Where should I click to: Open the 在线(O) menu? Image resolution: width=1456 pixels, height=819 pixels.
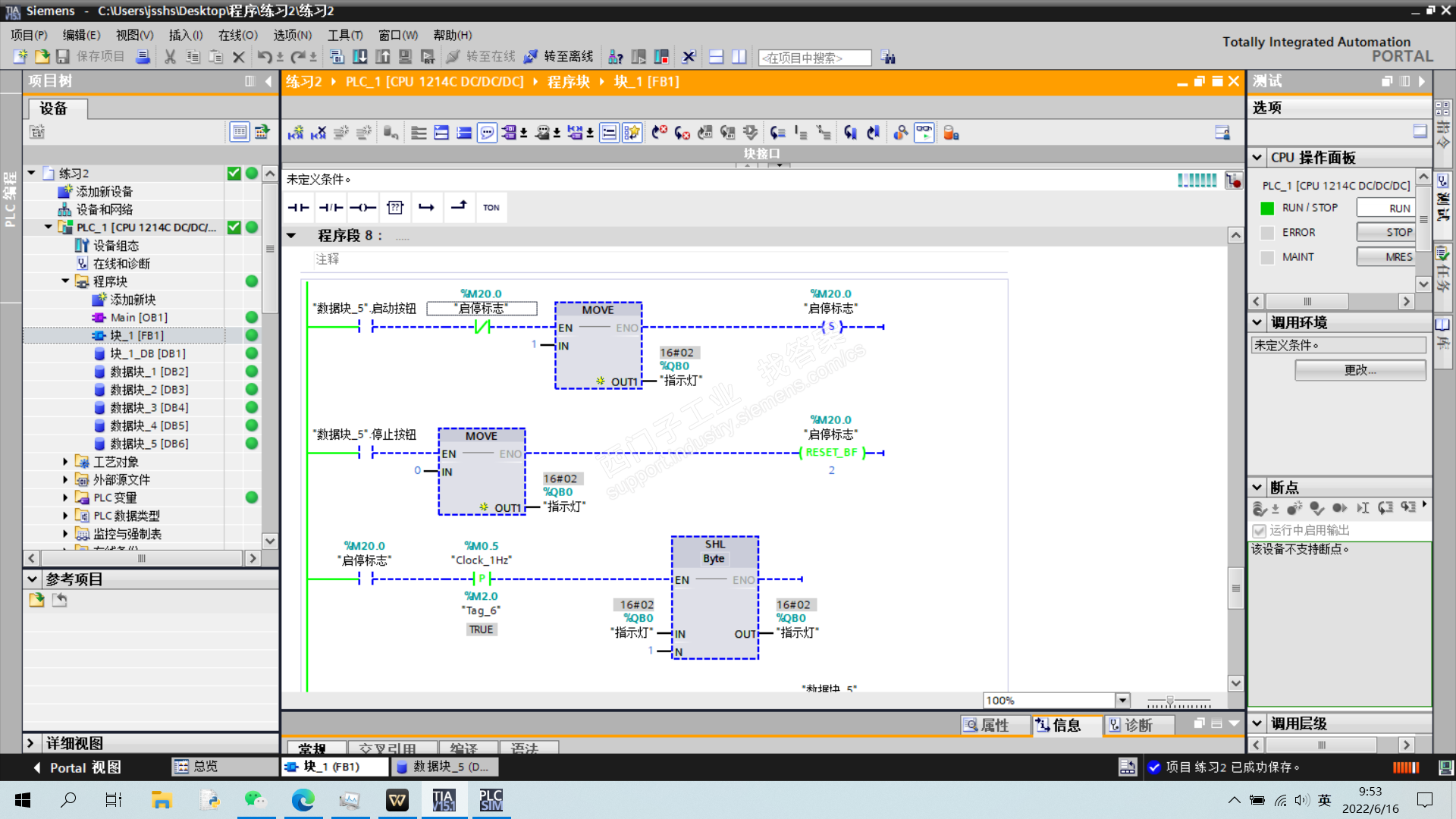tap(237, 35)
